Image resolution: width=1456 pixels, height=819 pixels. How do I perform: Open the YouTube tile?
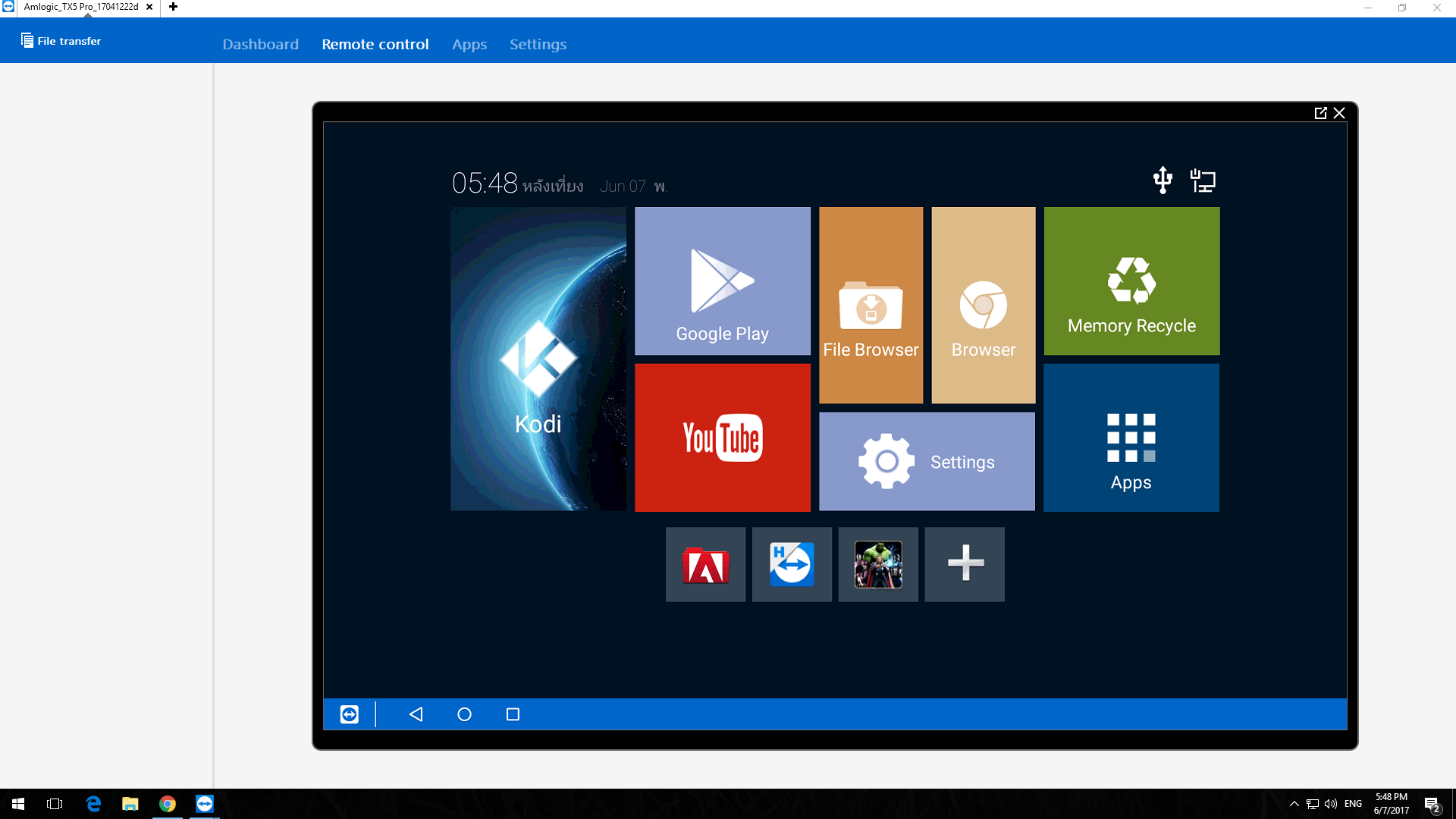coord(722,438)
